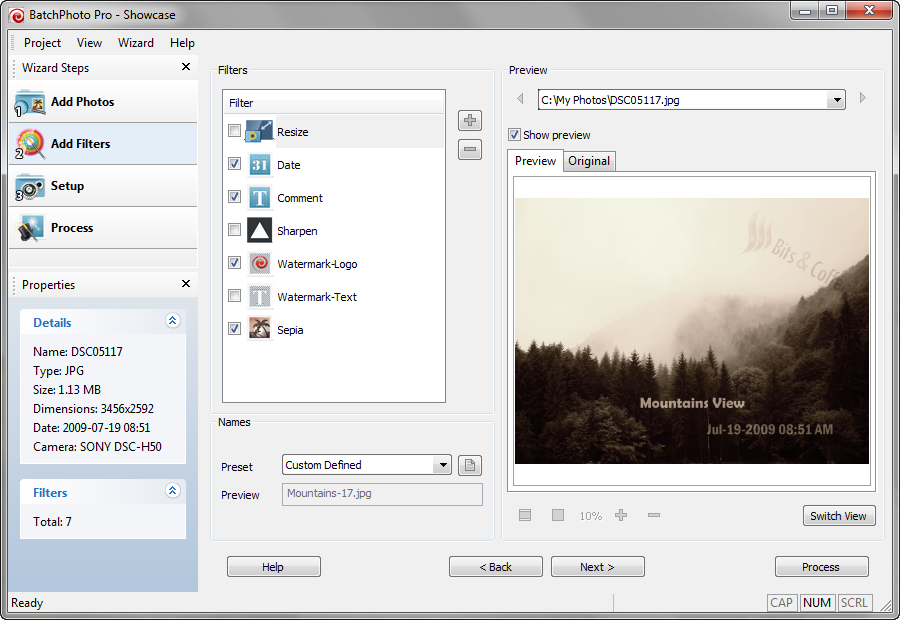
Task: Select the Preview tab
Action: tap(535, 161)
